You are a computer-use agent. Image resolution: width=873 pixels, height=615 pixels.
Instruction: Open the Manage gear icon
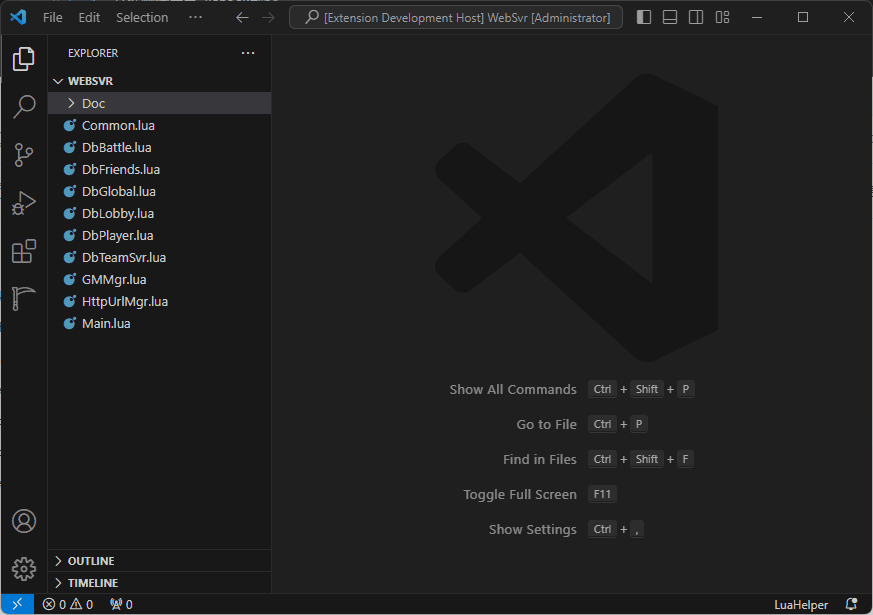click(x=23, y=569)
